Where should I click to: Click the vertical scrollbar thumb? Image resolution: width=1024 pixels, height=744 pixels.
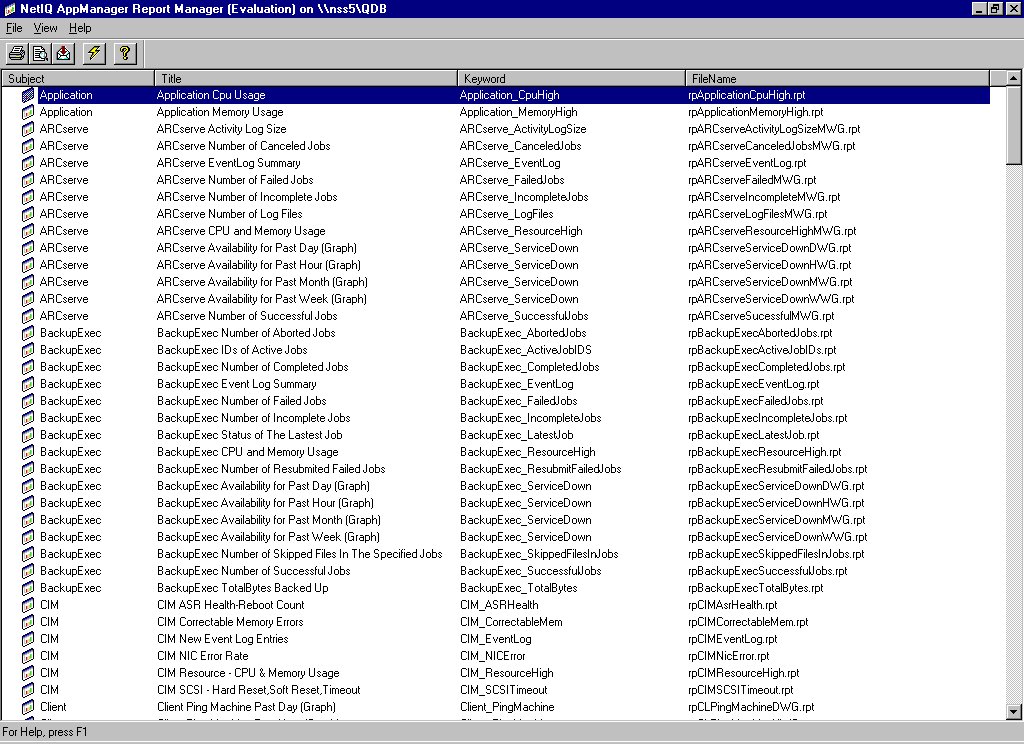[x=1014, y=125]
